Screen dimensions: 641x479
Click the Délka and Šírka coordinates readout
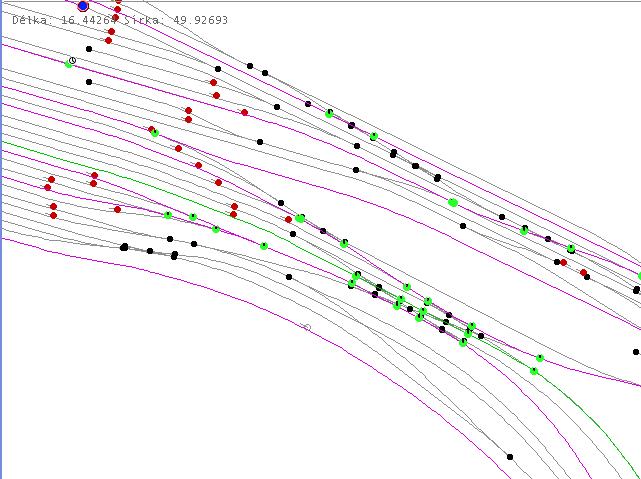[x=118, y=20]
